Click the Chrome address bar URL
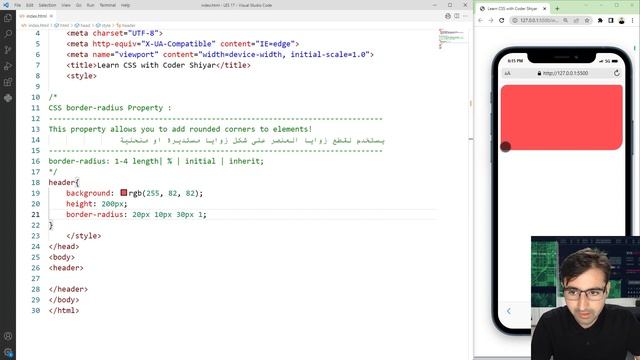The width and height of the screenshot is (640, 360). click(538, 20)
